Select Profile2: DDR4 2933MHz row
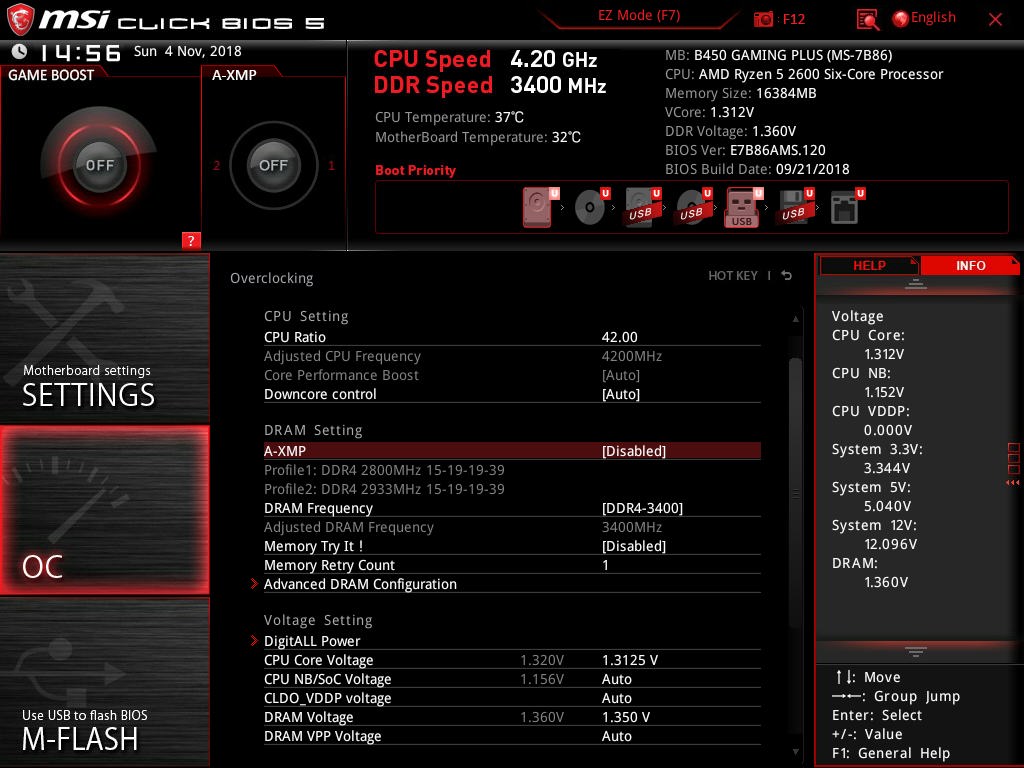 pyautogui.click(x=512, y=488)
